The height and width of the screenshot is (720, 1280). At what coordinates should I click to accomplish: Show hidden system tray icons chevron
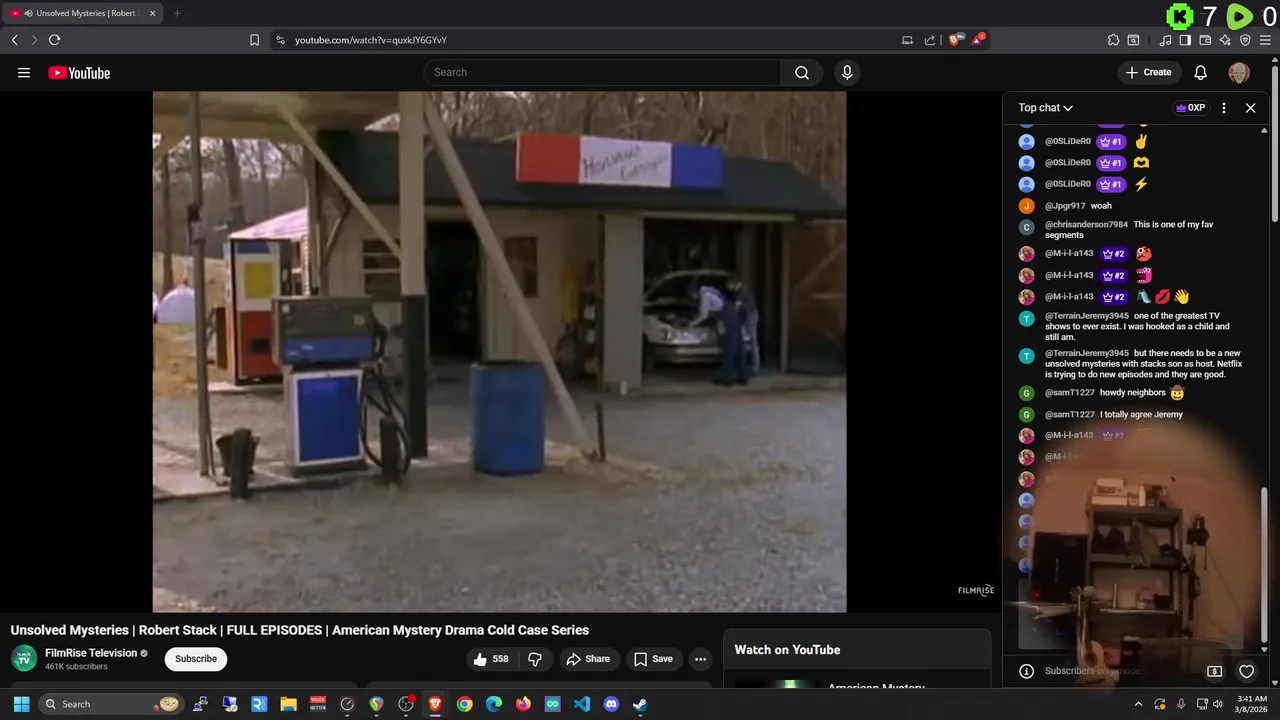tap(1138, 704)
